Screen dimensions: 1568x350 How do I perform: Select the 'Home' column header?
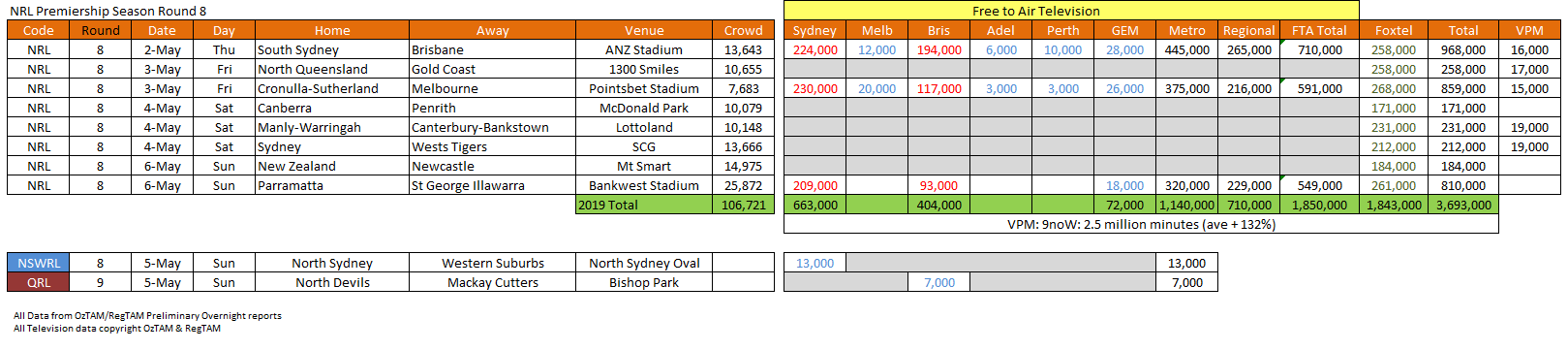[x=332, y=30]
